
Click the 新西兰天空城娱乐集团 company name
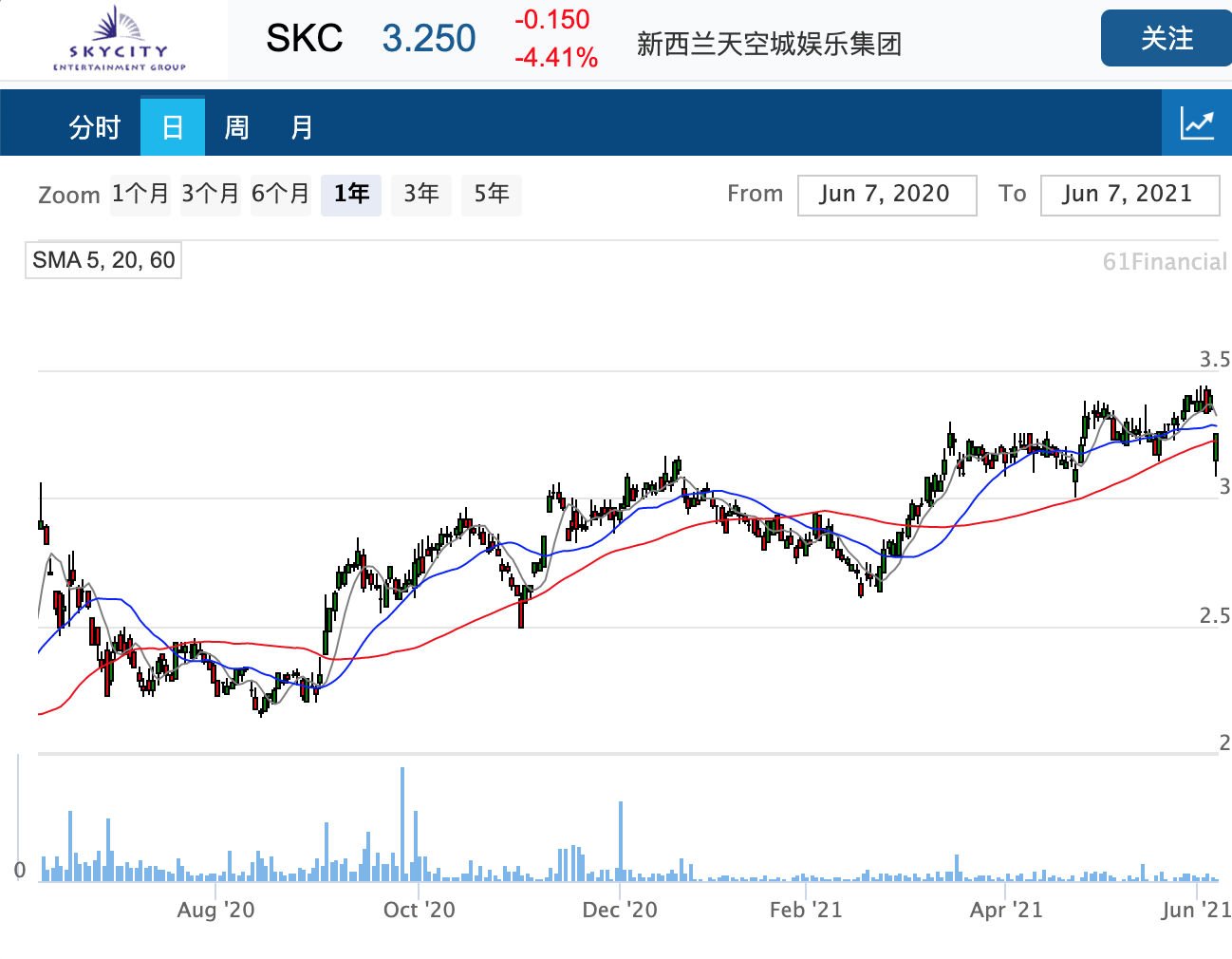pyautogui.click(x=769, y=44)
